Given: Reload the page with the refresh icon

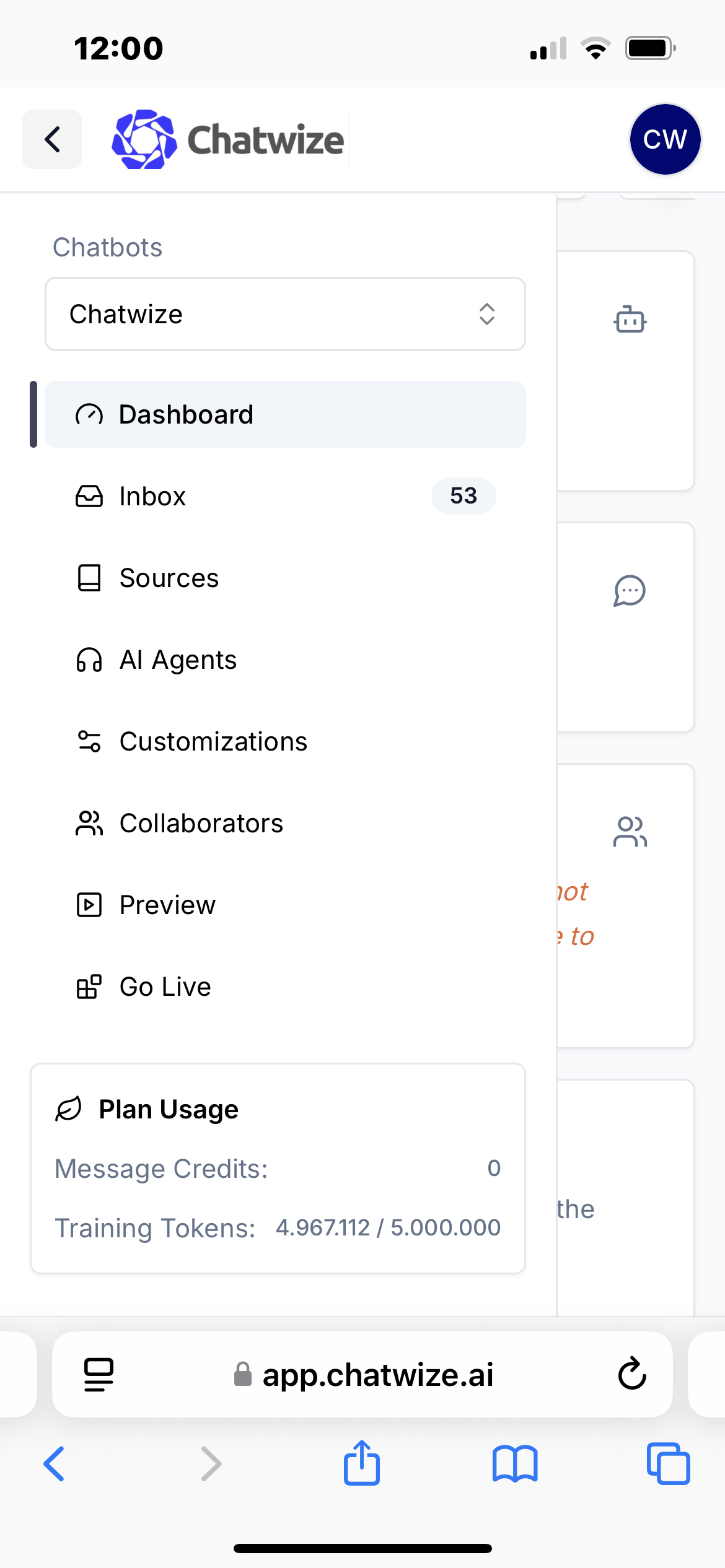Looking at the screenshot, I should coord(632,1374).
